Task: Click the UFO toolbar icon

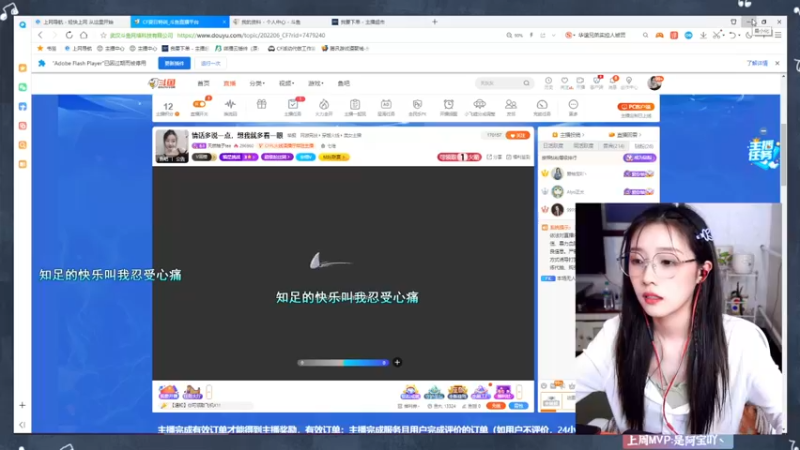Action: 480,104
